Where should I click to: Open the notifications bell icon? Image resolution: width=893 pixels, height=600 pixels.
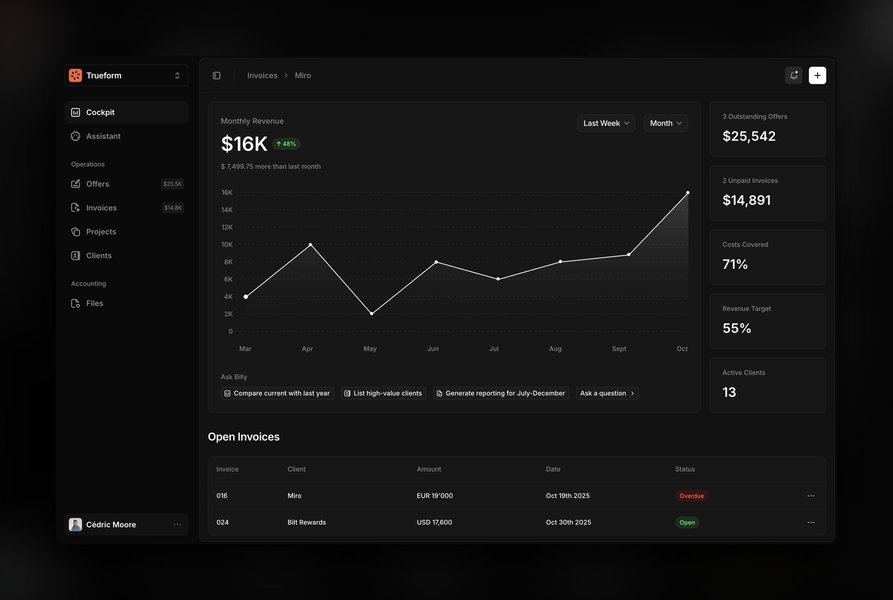[793, 75]
